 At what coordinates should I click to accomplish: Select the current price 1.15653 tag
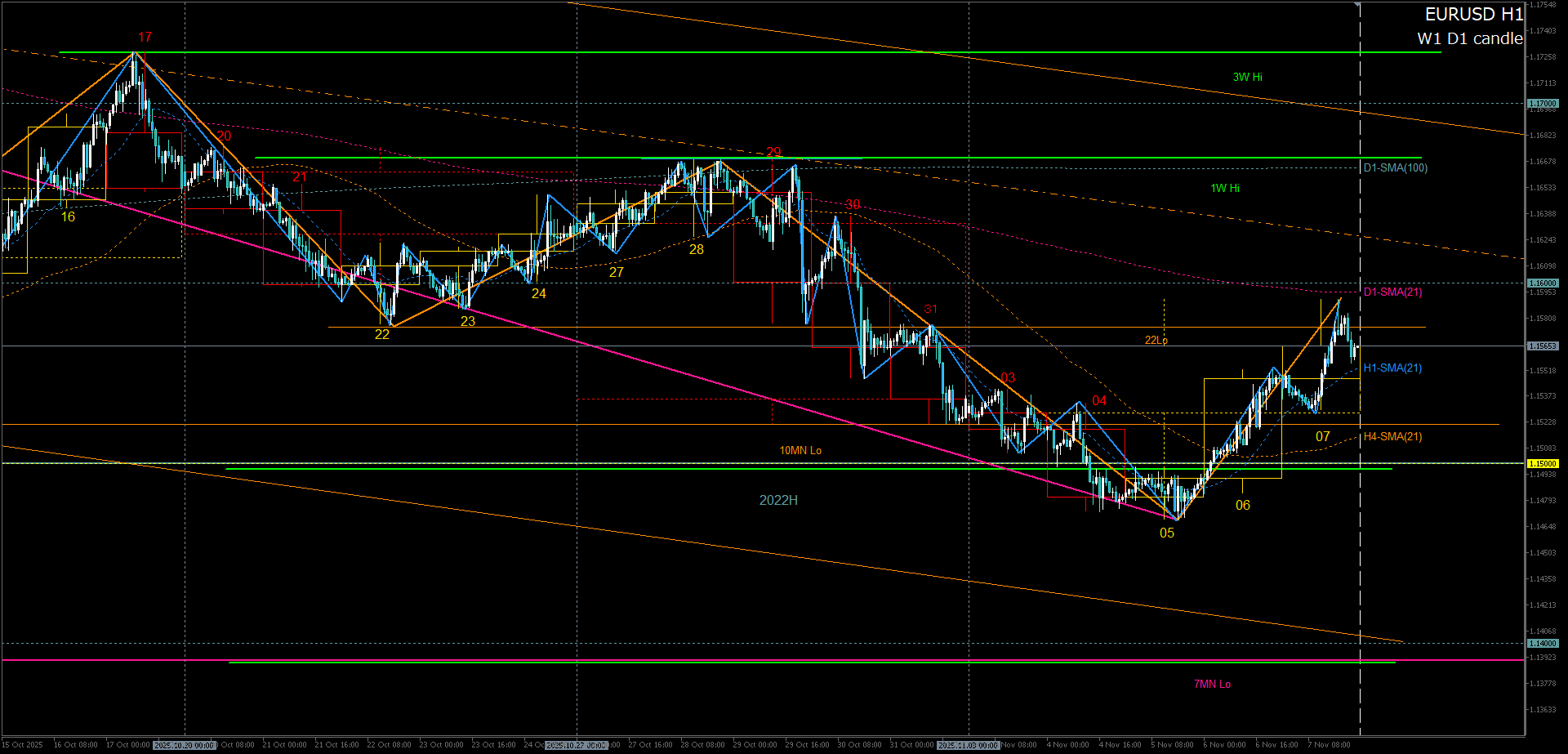pyautogui.click(x=1543, y=346)
